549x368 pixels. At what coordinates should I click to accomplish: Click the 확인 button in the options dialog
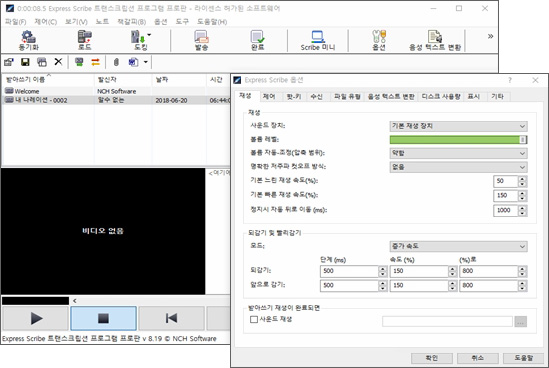432,358
